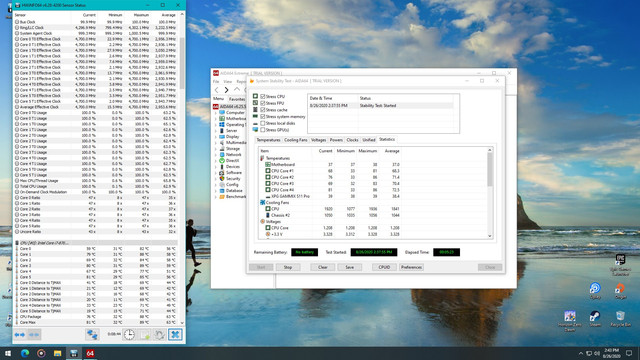Expand the Storage node in AIDA64 tree
The height and width of the screenshot is (360, 640).
[x=216, y=149]
